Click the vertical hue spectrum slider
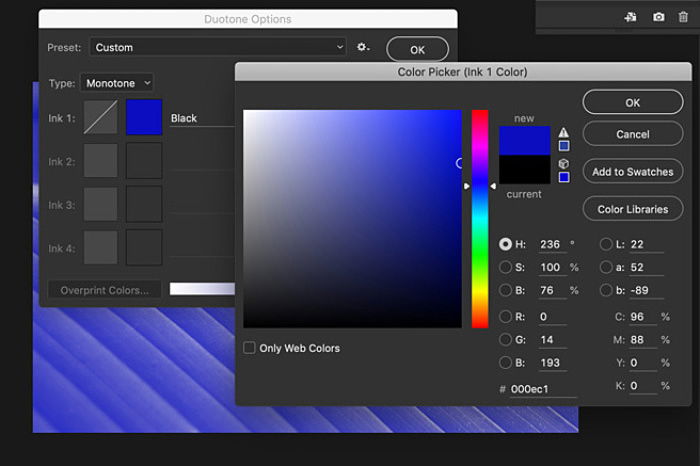The width and height of the screenshot is (700, 466). point(480,218)
